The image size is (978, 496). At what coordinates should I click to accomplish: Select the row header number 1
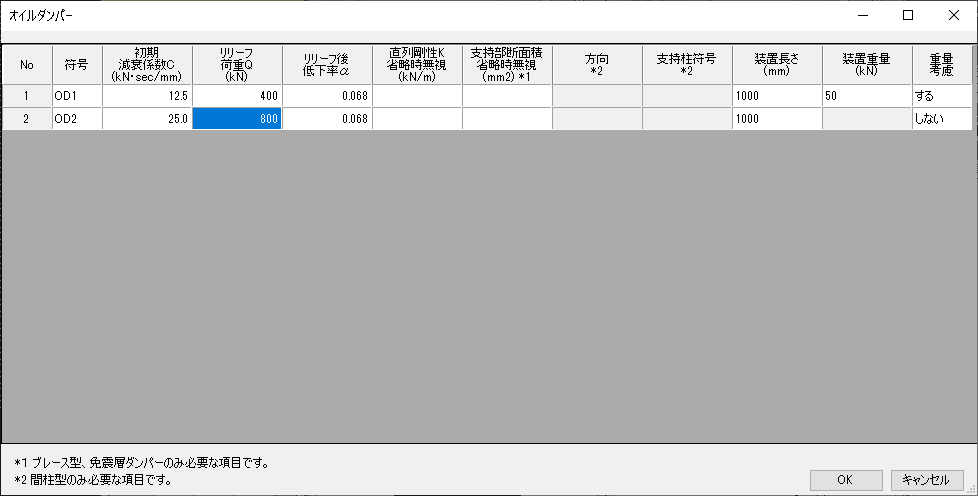pyautogui.click(x=27, y=96)
